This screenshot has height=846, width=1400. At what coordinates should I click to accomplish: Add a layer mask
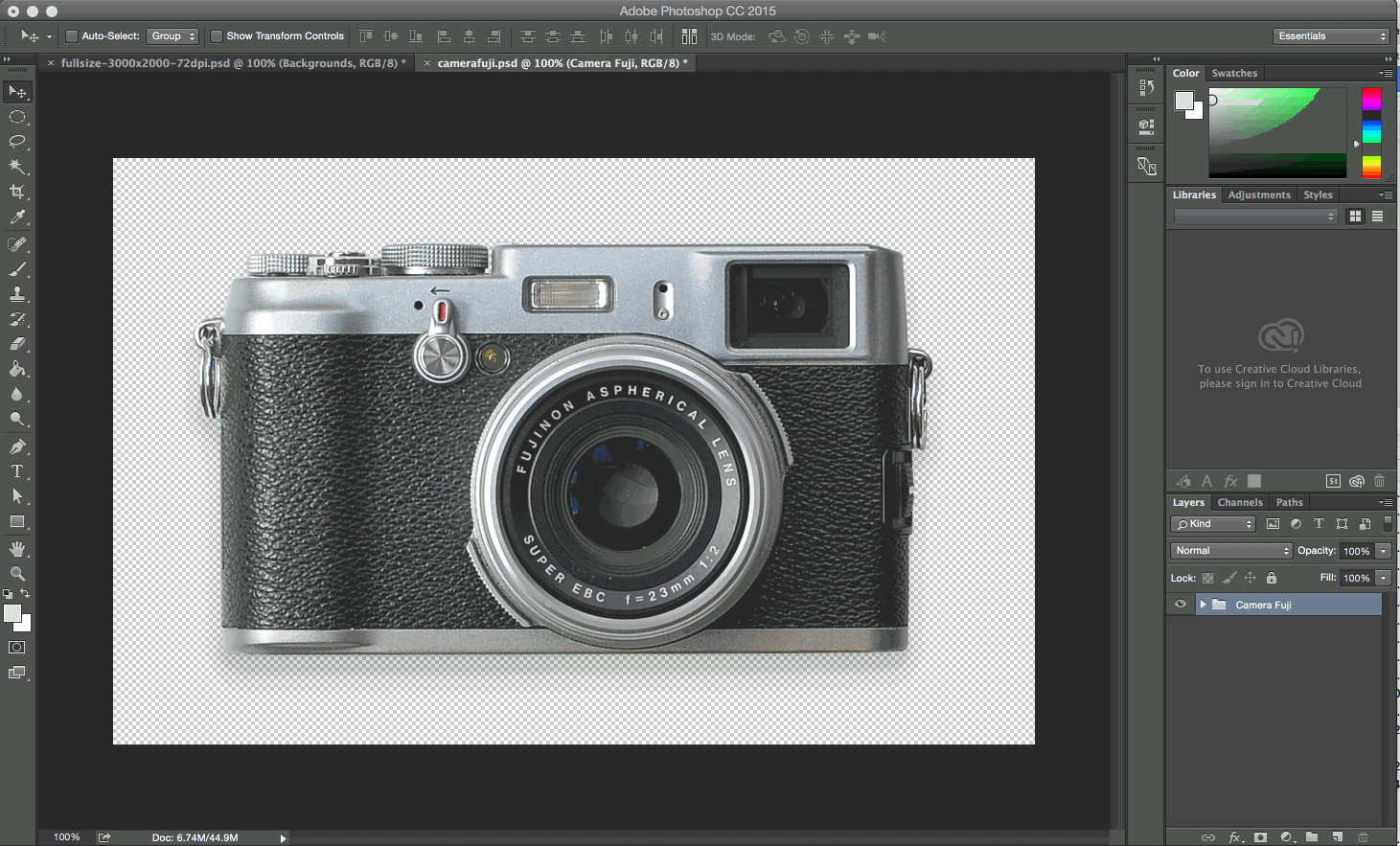click(1260, 837)
